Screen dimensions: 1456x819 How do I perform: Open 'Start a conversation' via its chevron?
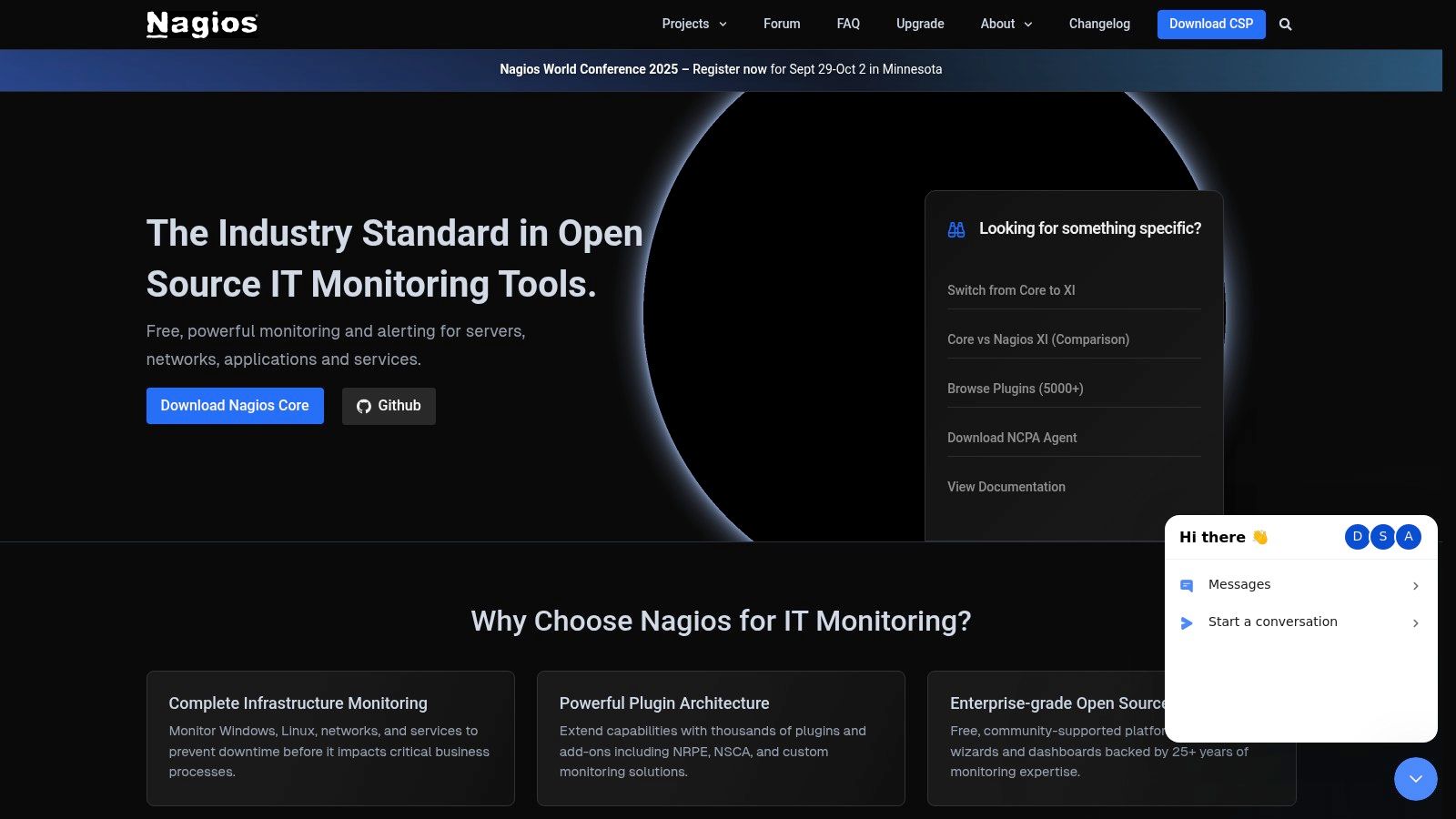coord(1415,622)
